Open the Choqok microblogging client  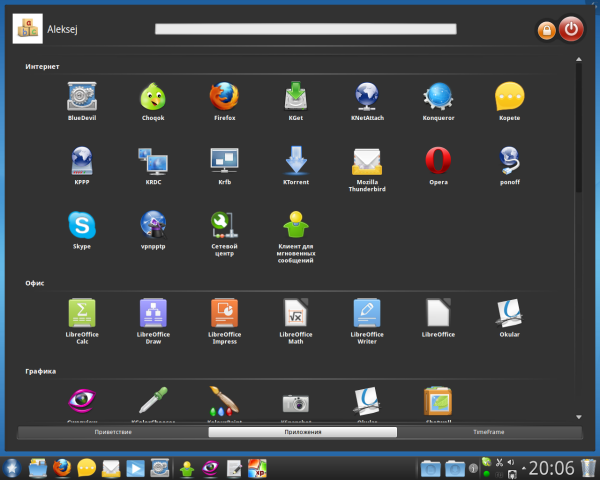[153, 101]
